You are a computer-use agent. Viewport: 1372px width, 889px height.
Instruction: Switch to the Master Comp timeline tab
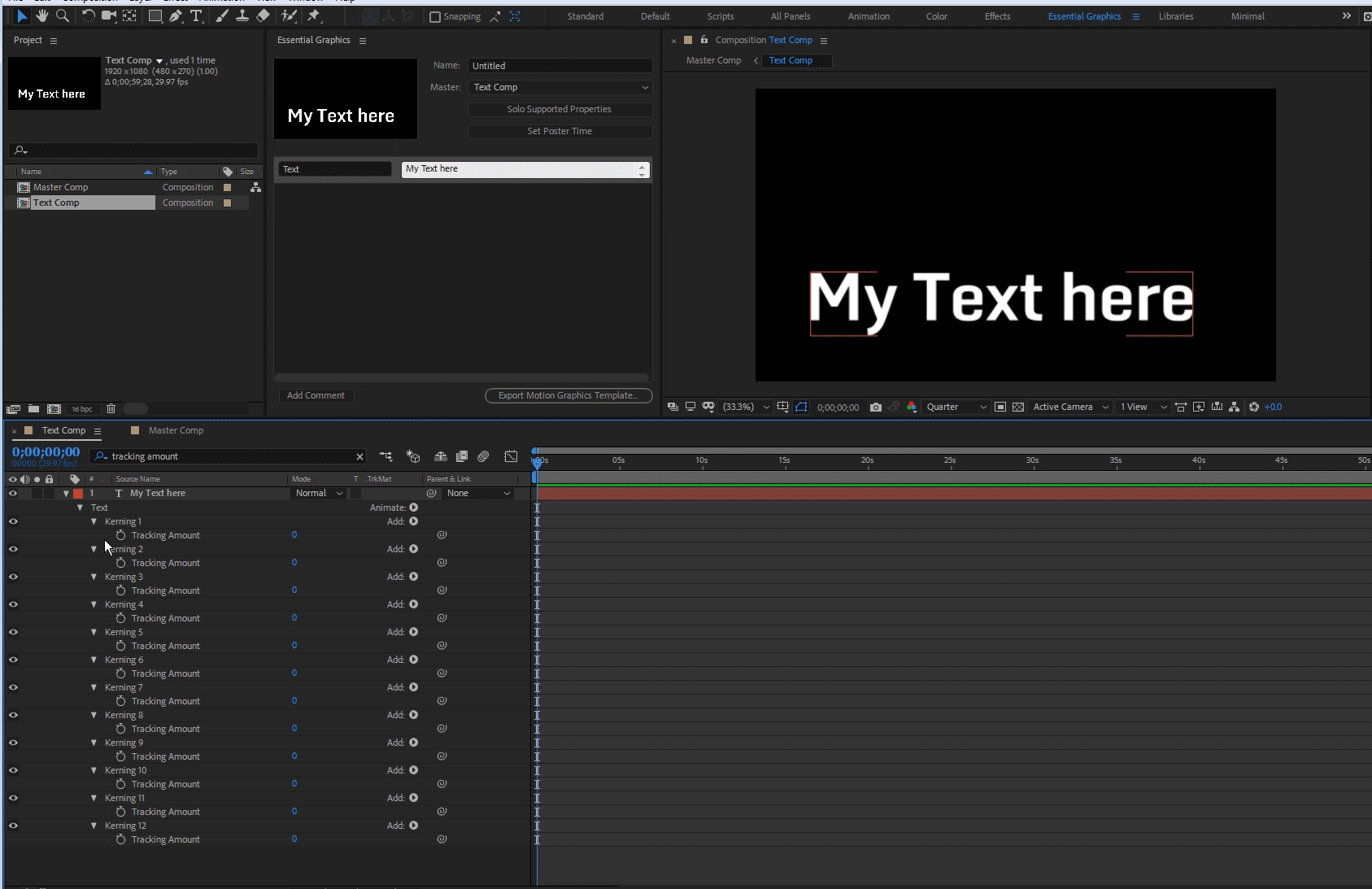[176, 430]
